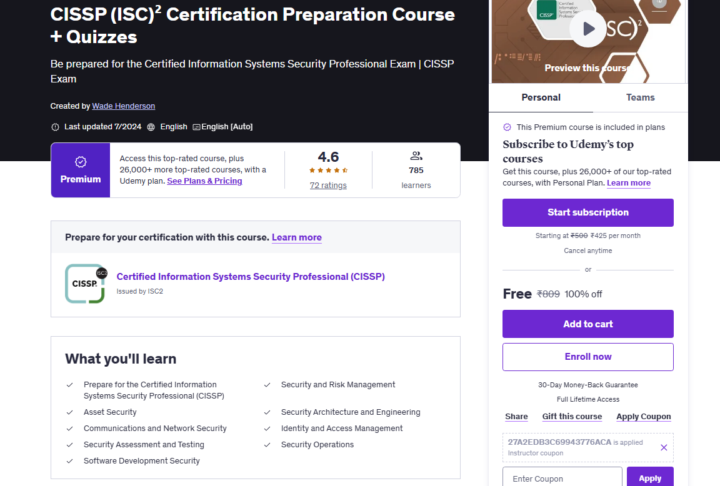Click 'Security Architecture and Engineering' item
The height and width of the screenshot is (486, 720).
350,413
